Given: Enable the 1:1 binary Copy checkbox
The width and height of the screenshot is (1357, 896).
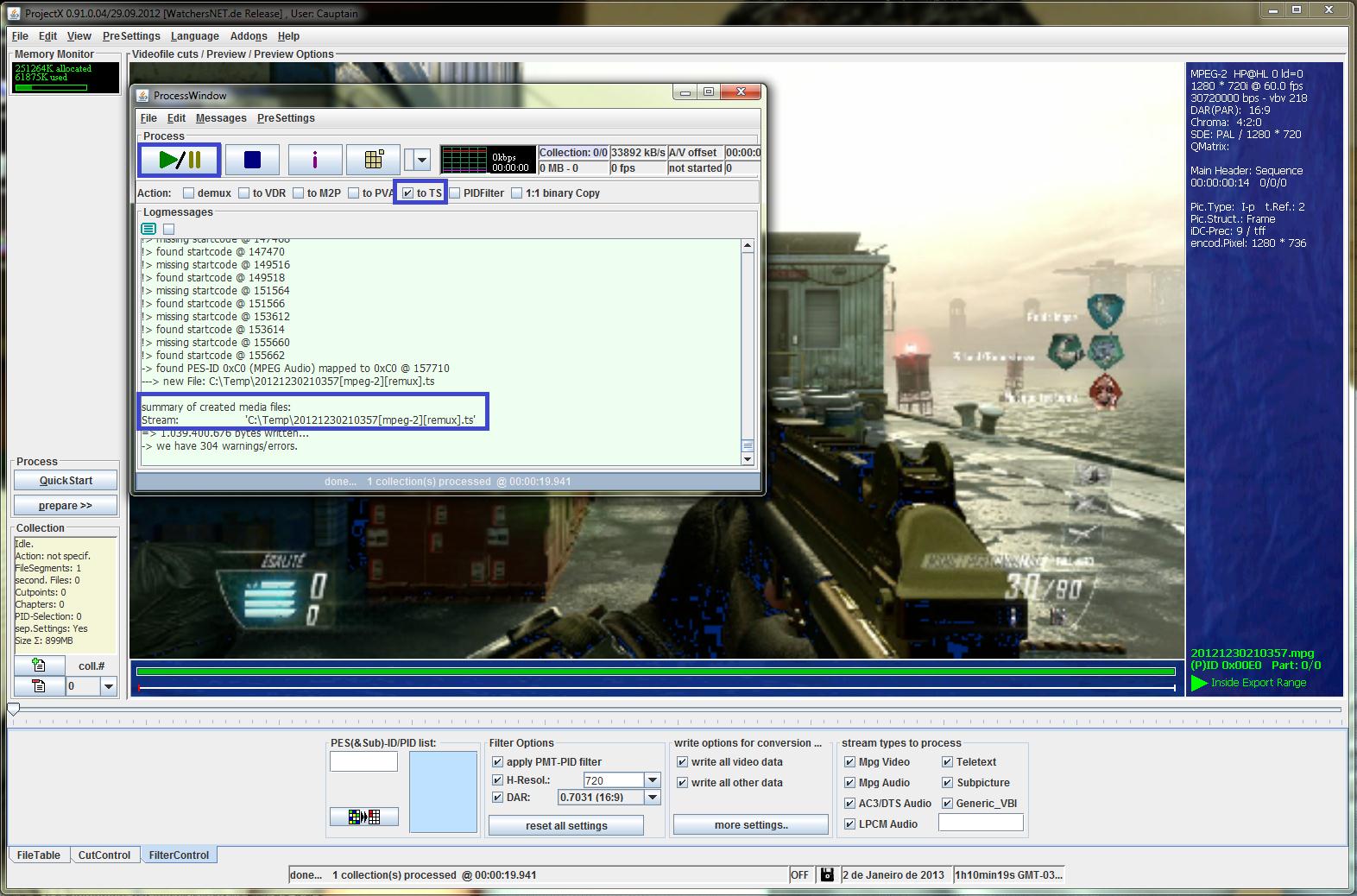Looking at the screenshot, I should tap(516, 193).
